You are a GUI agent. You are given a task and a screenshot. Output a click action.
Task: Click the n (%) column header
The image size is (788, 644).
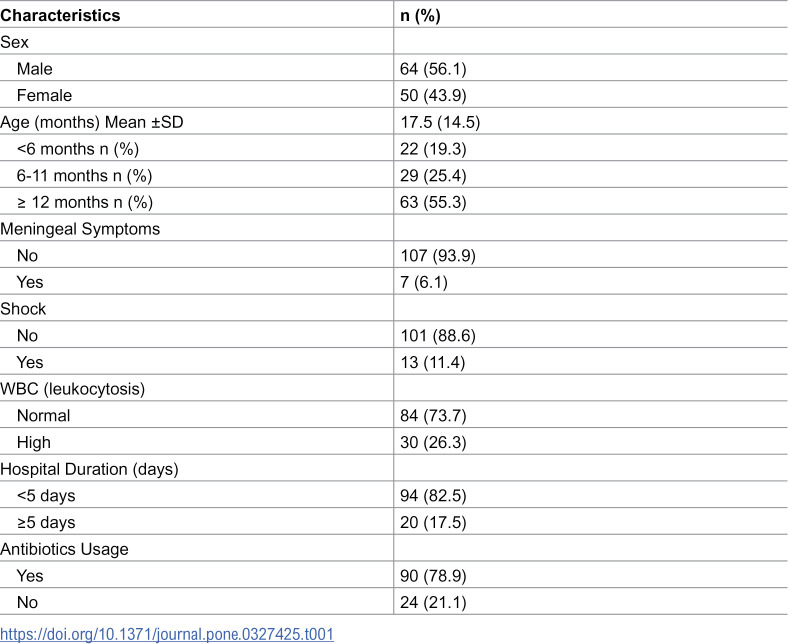coord(420,16)
